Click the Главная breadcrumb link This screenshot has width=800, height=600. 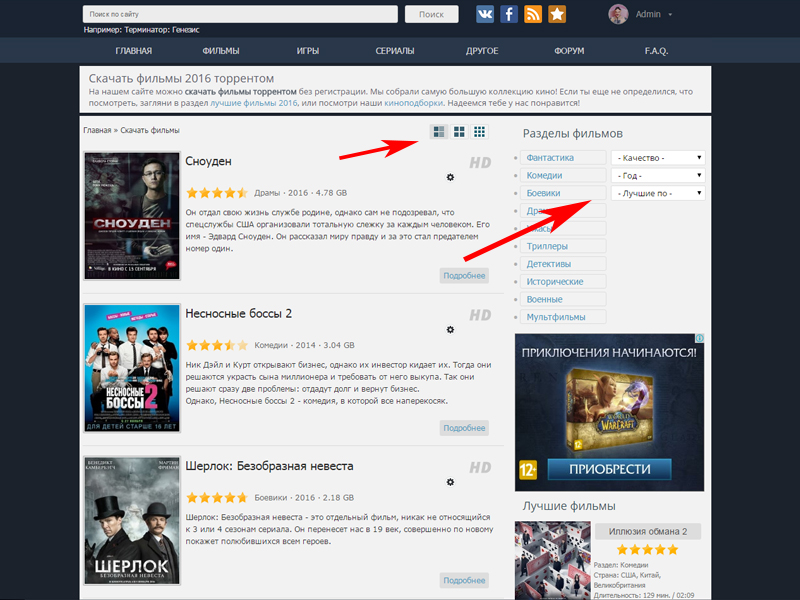point(97,130)
